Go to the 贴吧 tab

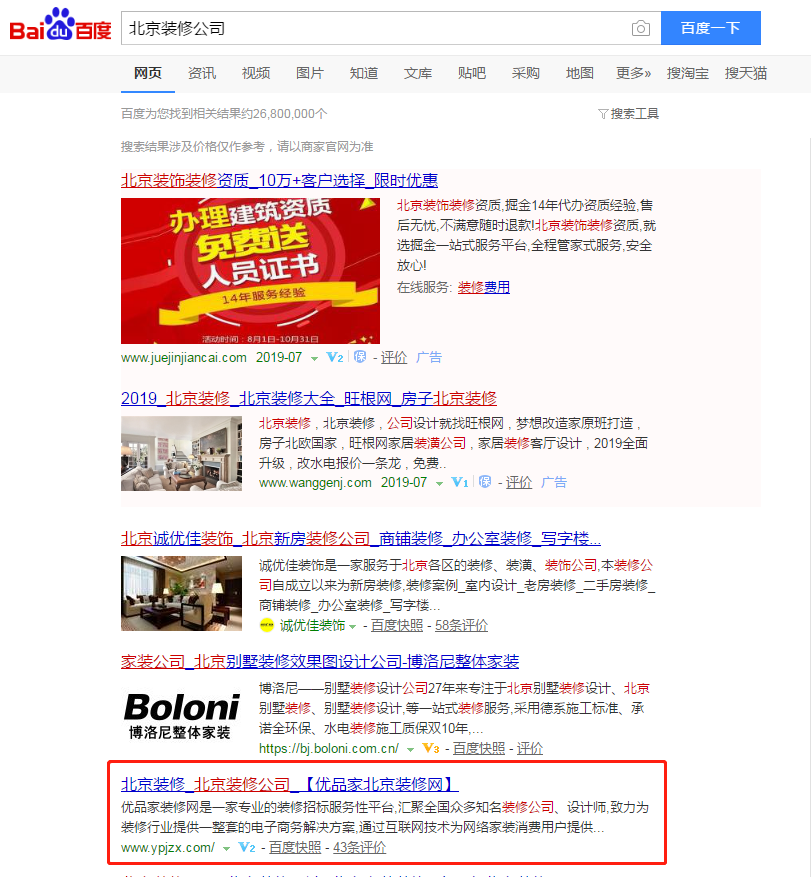[471, 73]
